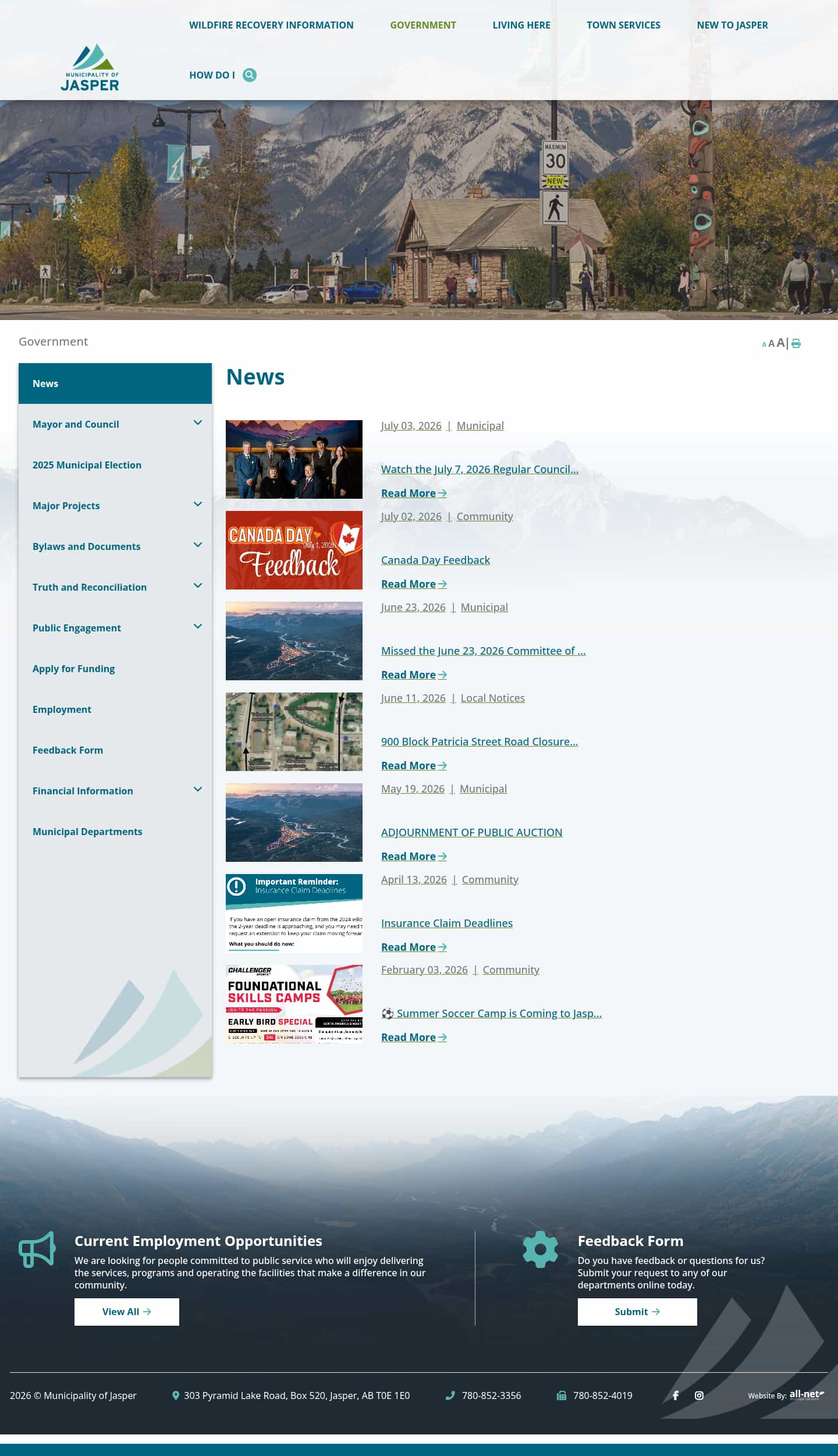Open Watch the July 7, 2026 Regular Council article
Image resolution: width=838 pixels, height=1456 pixels.
(x=480, y=470)
